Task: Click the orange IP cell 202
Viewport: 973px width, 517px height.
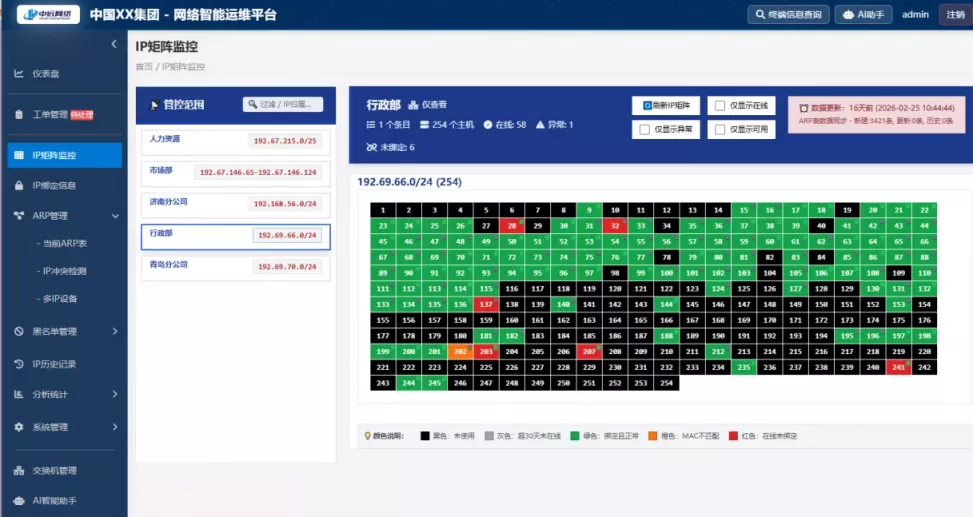Action: coord(460,352)
